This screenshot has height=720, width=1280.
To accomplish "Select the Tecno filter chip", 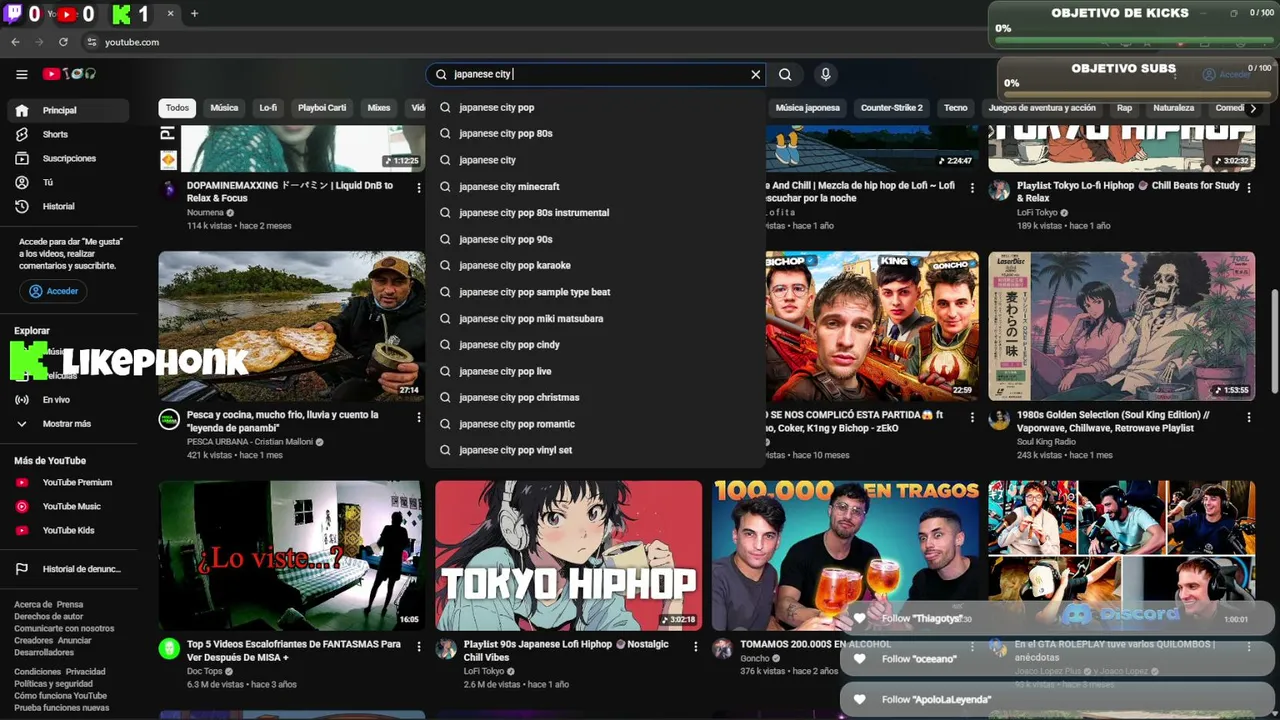I will 956,108.
